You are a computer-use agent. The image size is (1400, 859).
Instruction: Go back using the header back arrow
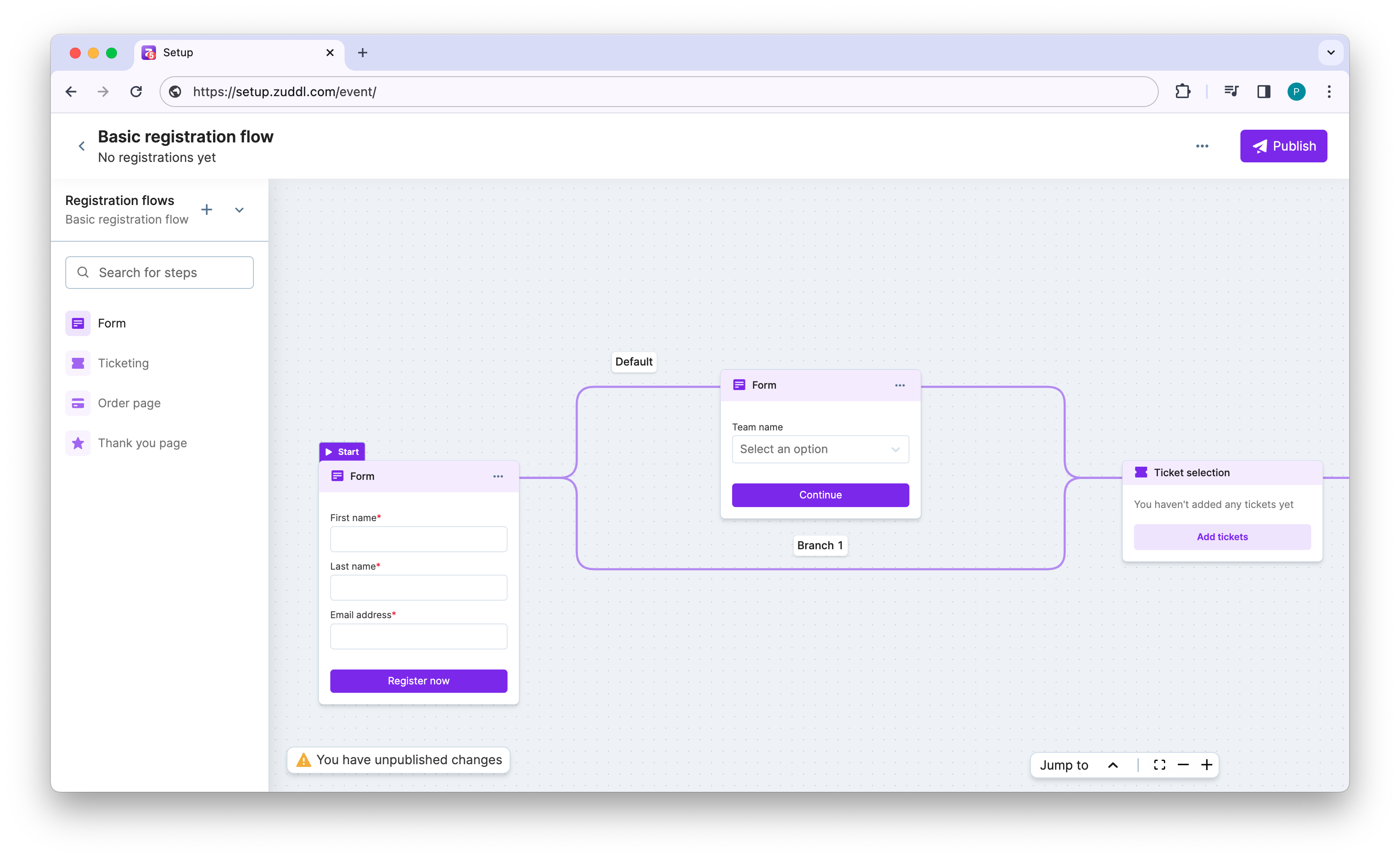pos(82,146)
